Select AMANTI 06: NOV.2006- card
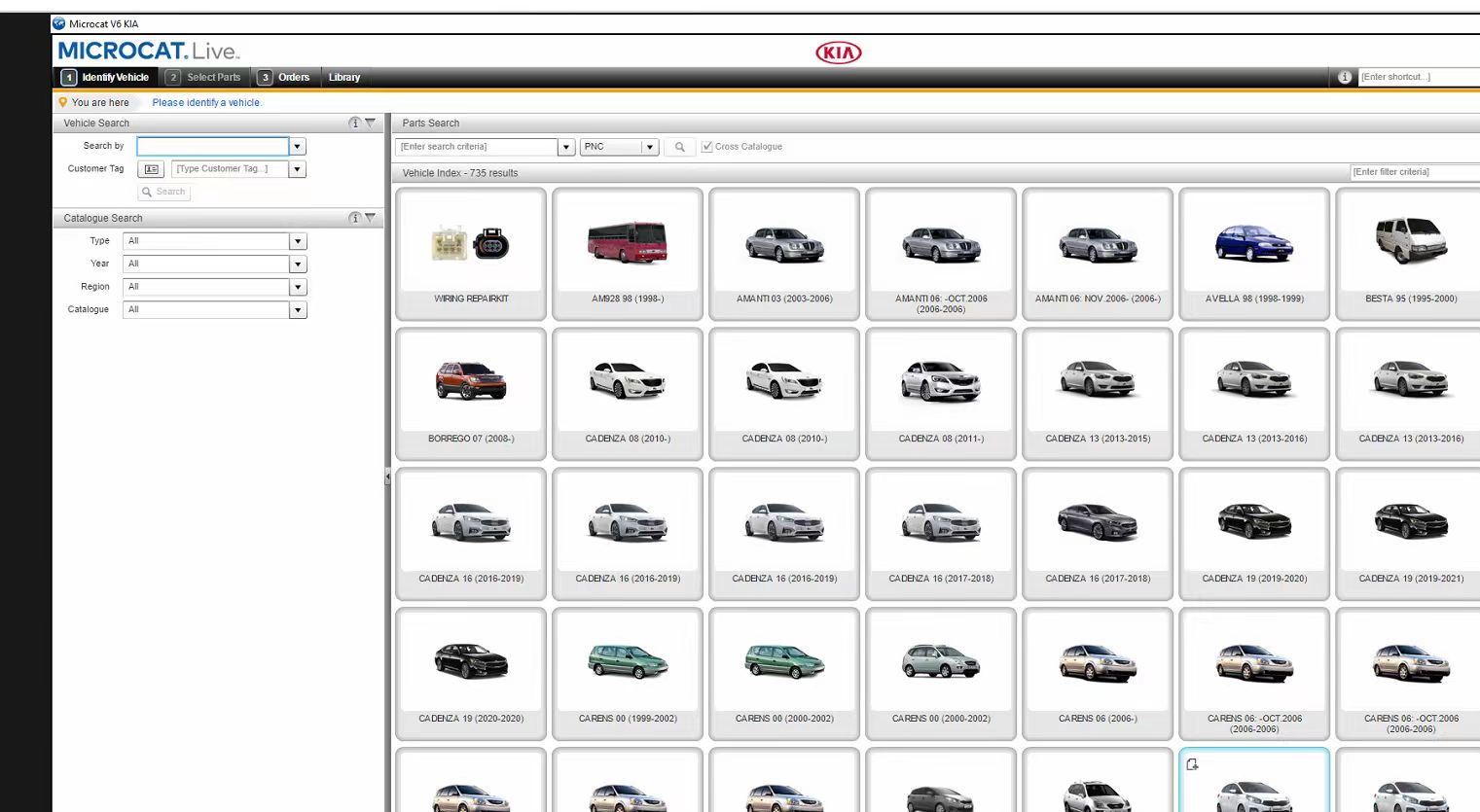 1098,254
